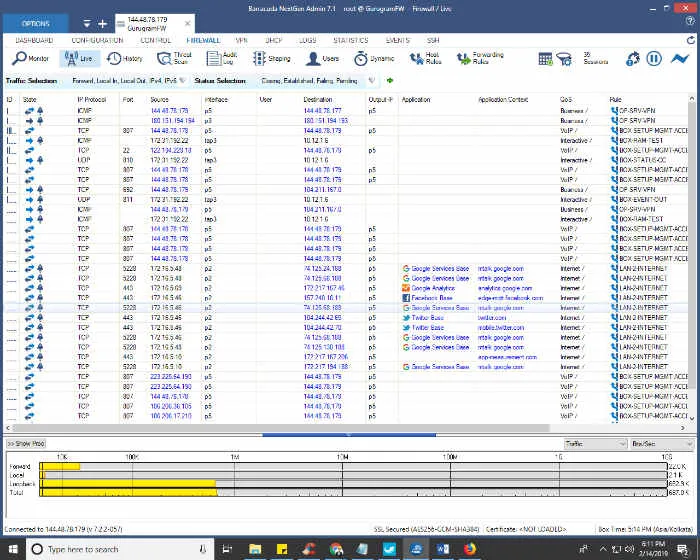The height and width of the screenshot is (560, 700).
Task: Click the green add filter arrow
Action: [390, 81]
